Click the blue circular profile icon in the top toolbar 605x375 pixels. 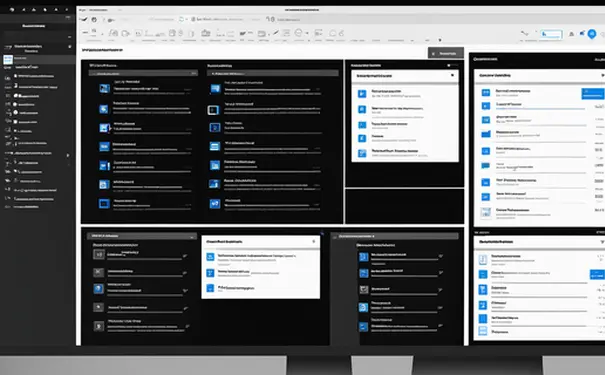point(591,34)
